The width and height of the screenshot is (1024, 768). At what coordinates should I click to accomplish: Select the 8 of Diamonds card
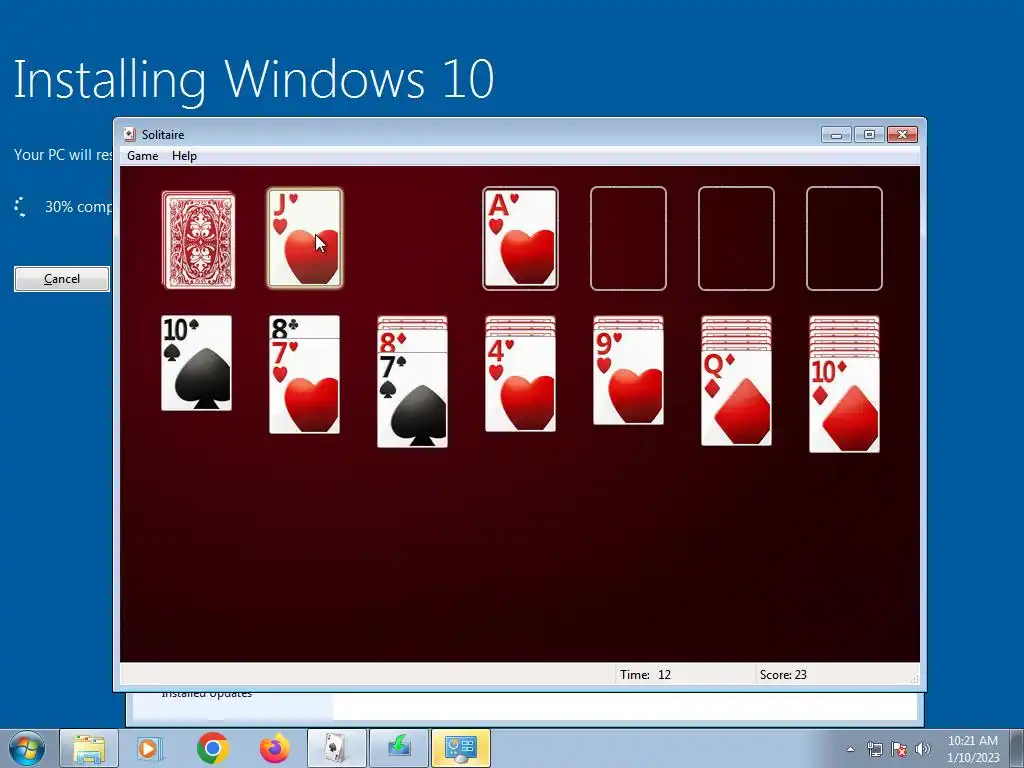pos(412,342)
